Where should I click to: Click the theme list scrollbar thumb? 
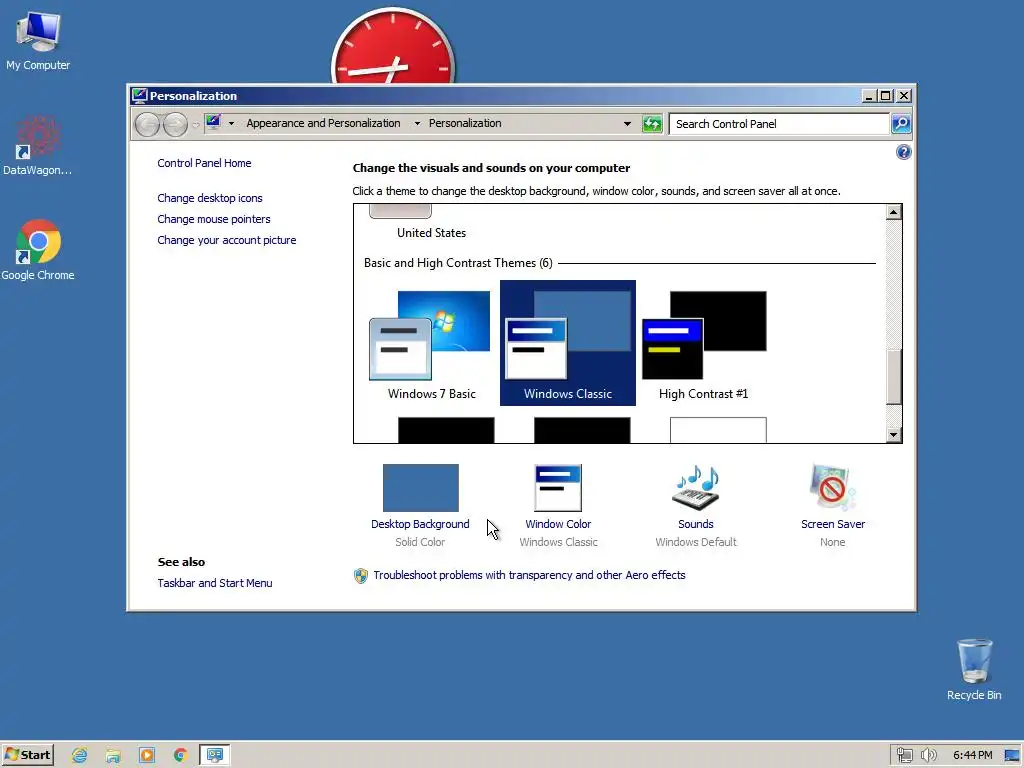click(894, 377)
